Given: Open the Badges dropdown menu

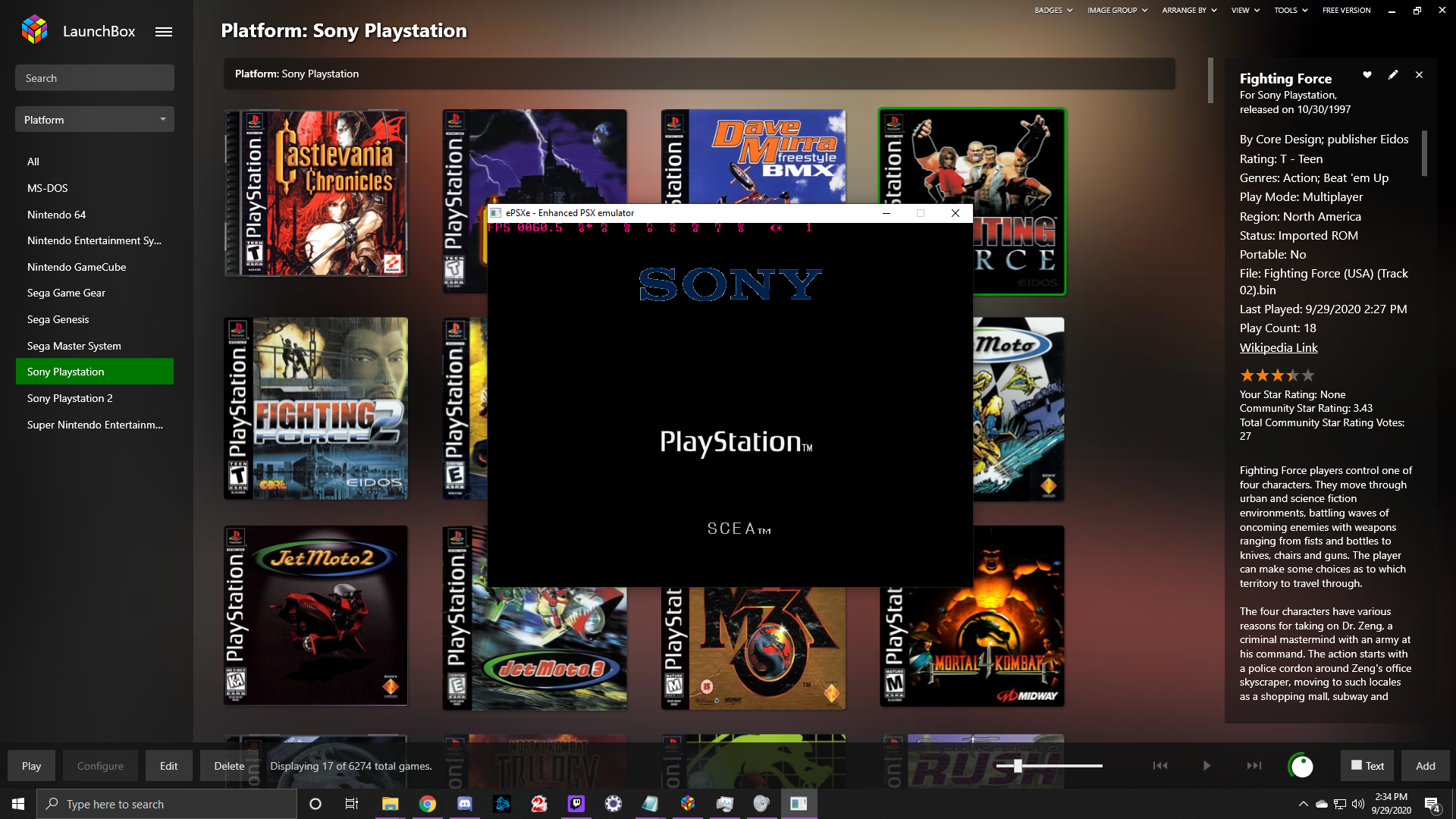Looking at the screenshot, I should (x=1053, y=11).
